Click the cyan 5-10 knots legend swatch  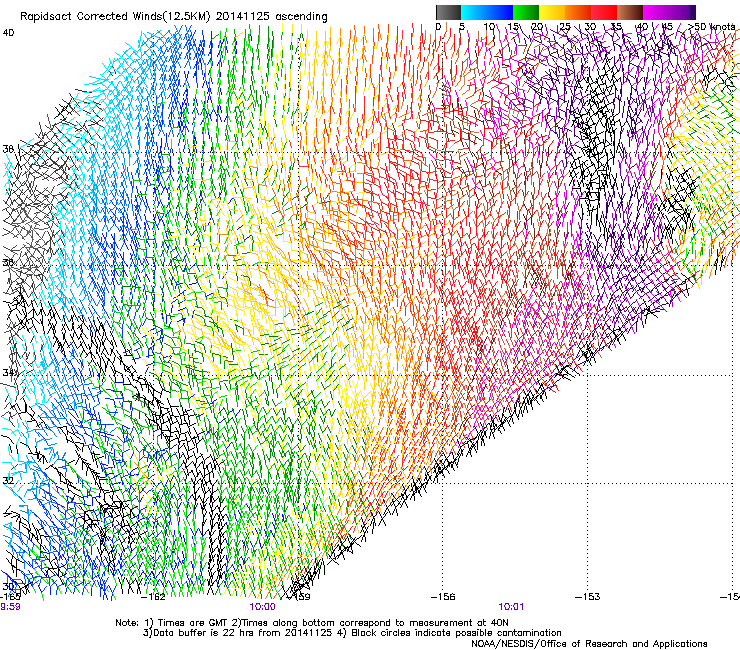pos(474,12)
